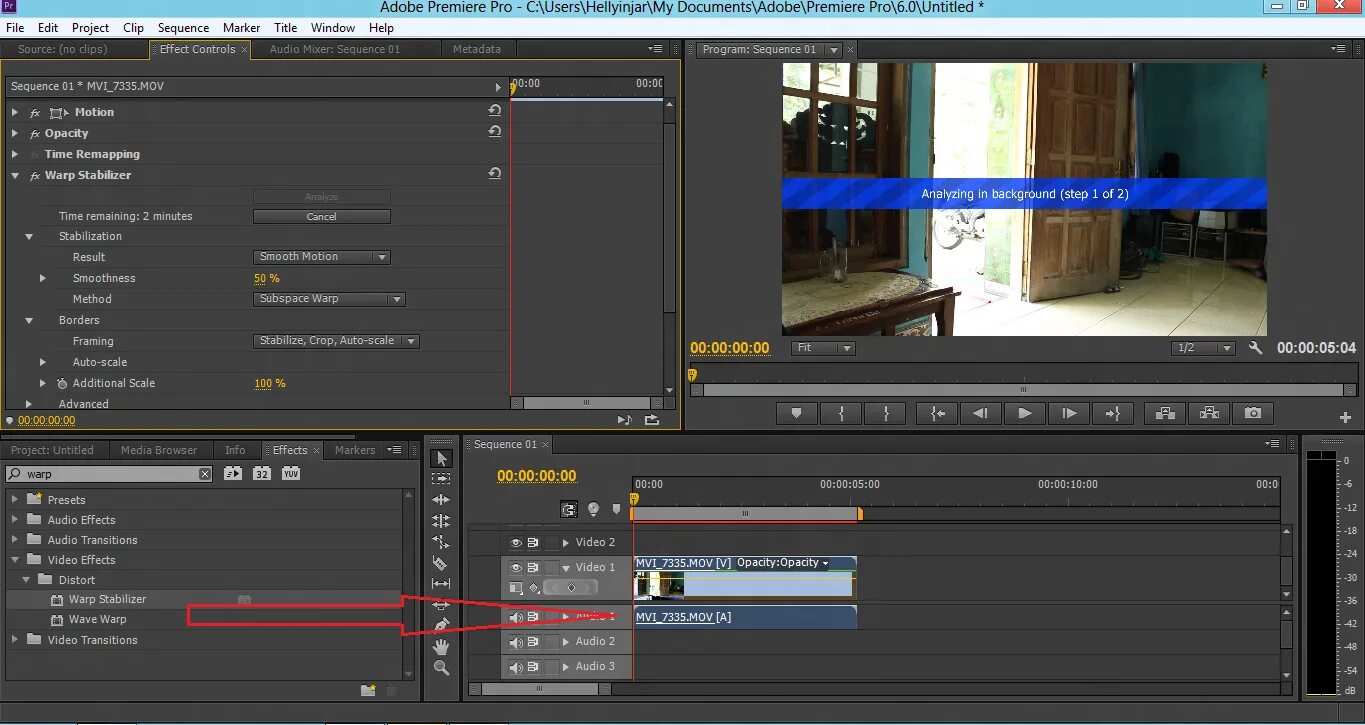Step forward one frame
1365x725 pixels.
point(1069,413)
